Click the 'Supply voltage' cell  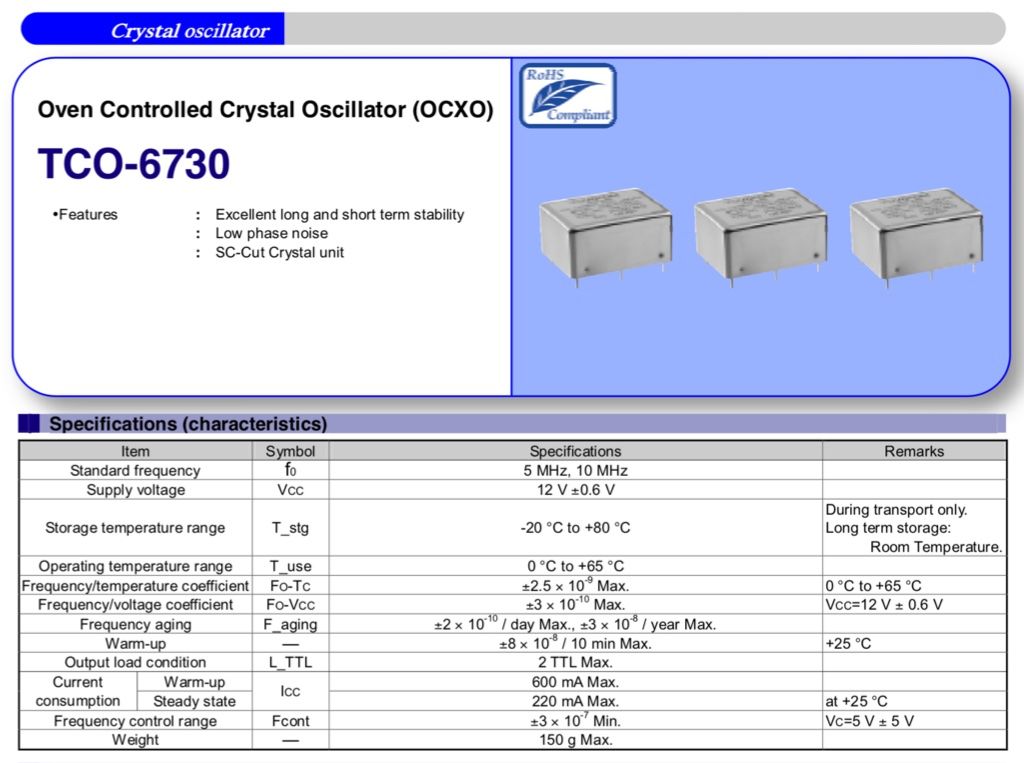pyautogui.click(x=136, y=490)
